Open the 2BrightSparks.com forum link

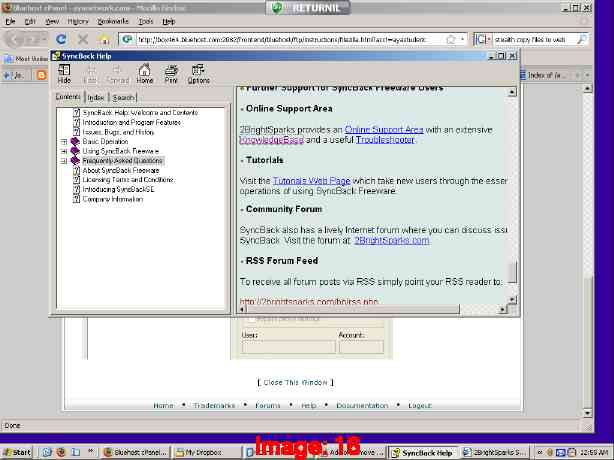pos(392,240)
